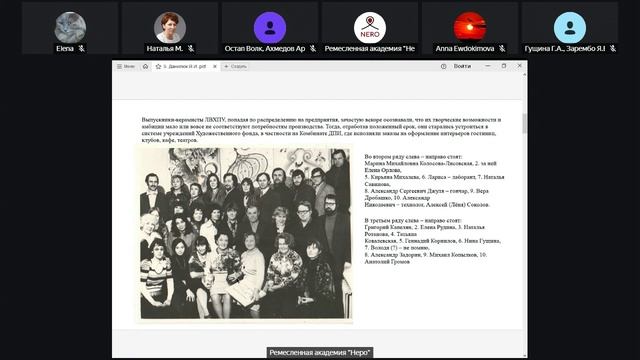Select Остап Волк purple avatar
The width and height of the screenshot is (640, 360).
[270, 27]
